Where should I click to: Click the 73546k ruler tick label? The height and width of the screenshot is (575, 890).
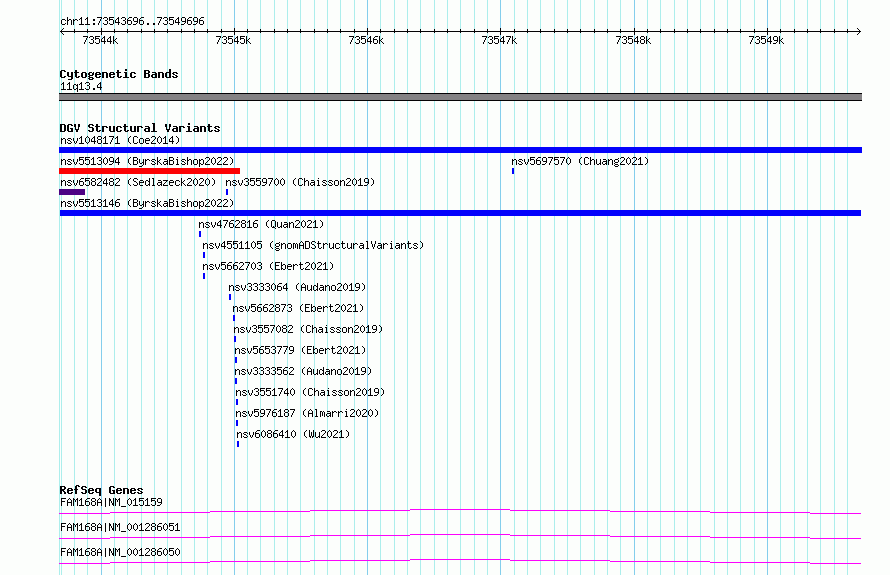click(x=366, y=40)
